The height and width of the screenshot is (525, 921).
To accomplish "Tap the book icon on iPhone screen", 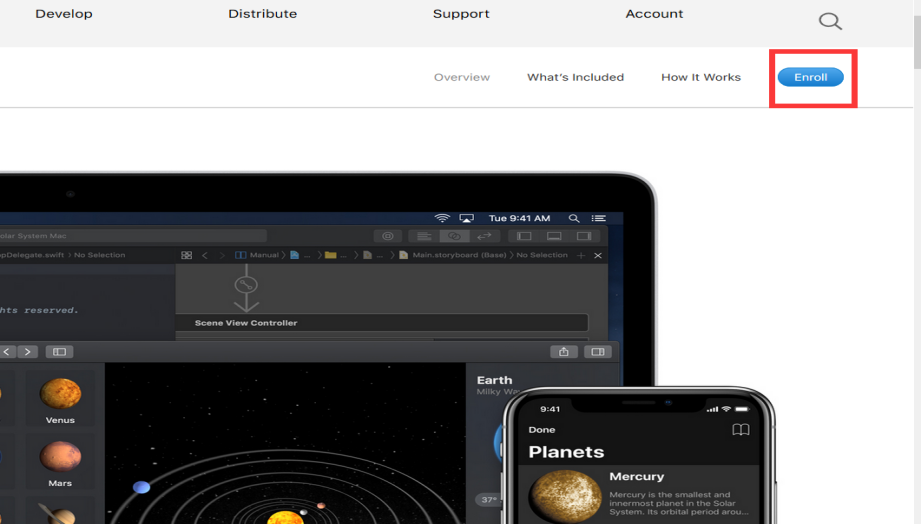I will [741, 430].
